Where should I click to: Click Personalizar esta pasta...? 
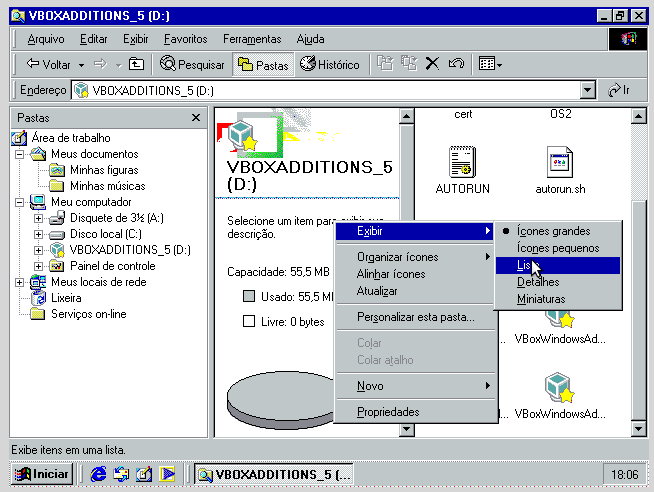[x=415, y=317]
